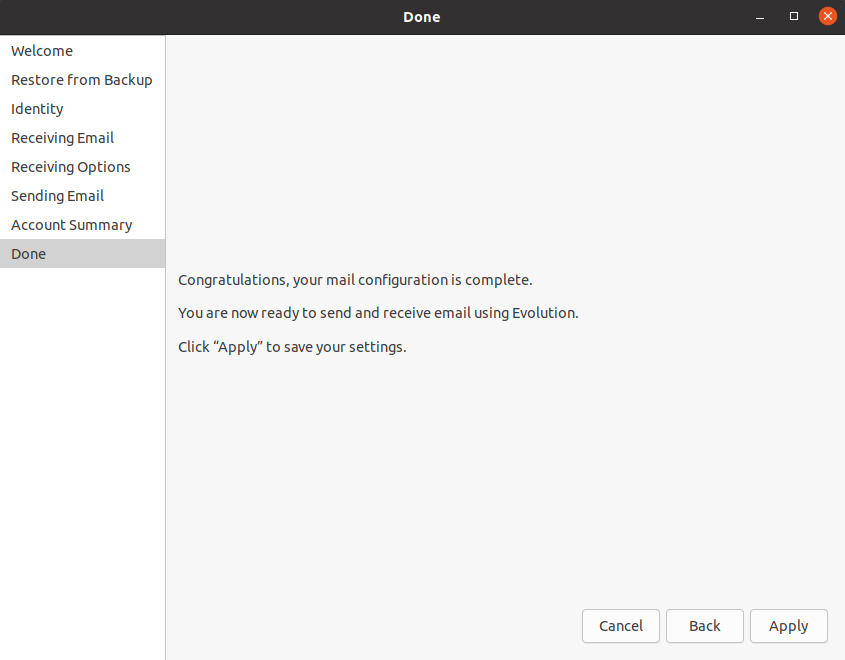845x660 pixels.
Task: Select the Welcome step in sidebar
Action: 42,51
